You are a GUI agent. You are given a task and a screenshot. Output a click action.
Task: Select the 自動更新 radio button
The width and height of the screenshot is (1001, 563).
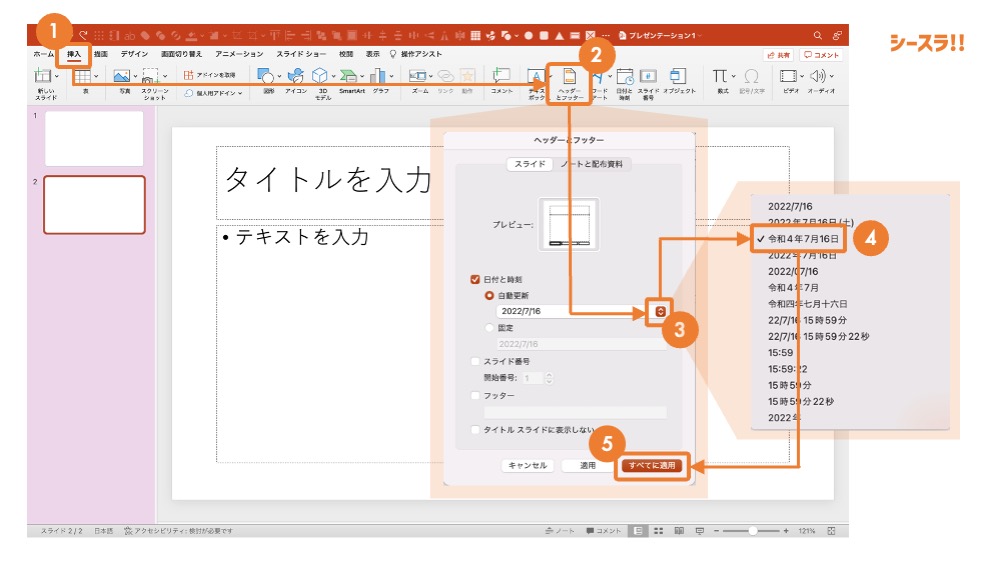pyautogui.click(x=489, y=296)
